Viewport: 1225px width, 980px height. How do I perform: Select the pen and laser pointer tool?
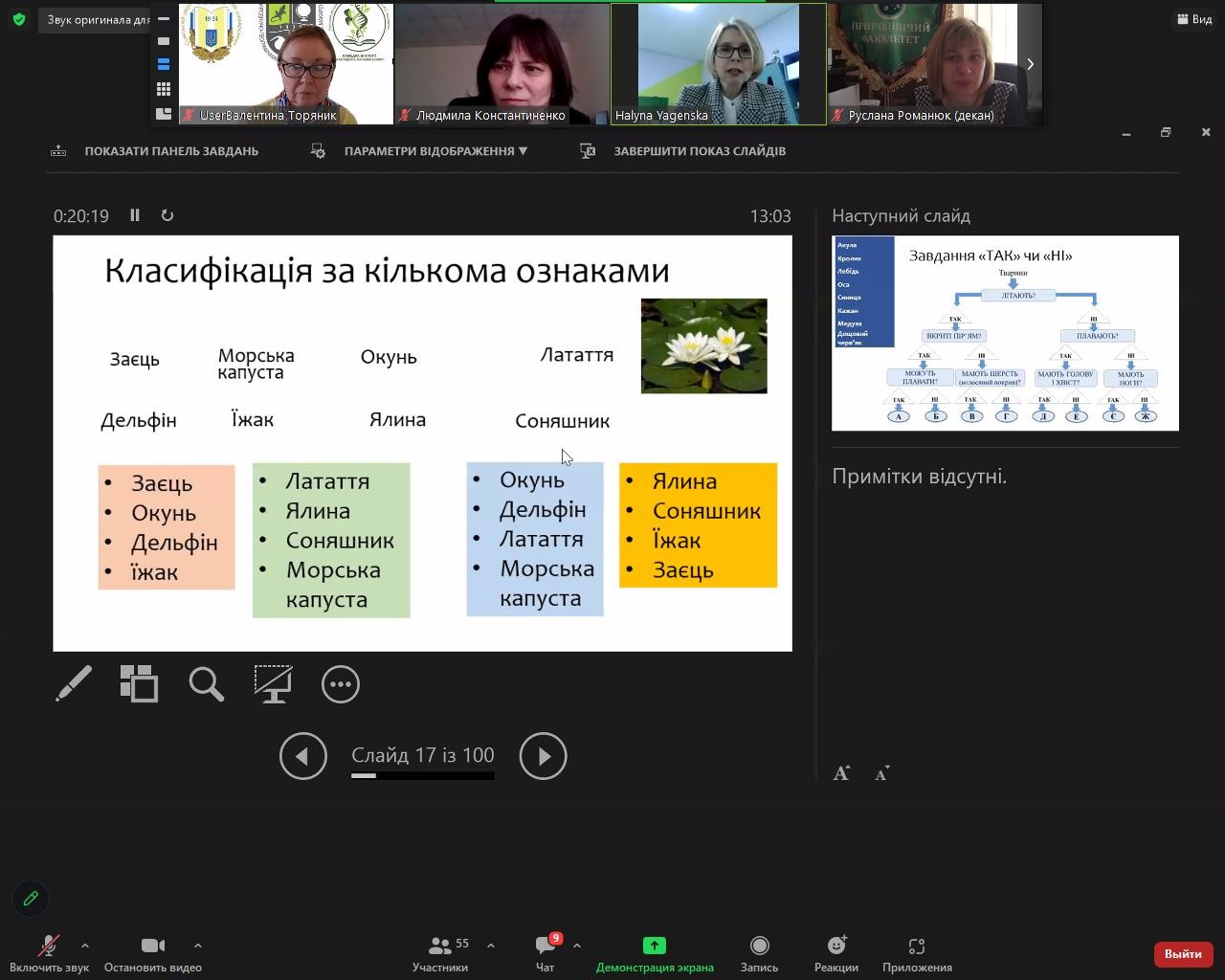click(74, 683)
